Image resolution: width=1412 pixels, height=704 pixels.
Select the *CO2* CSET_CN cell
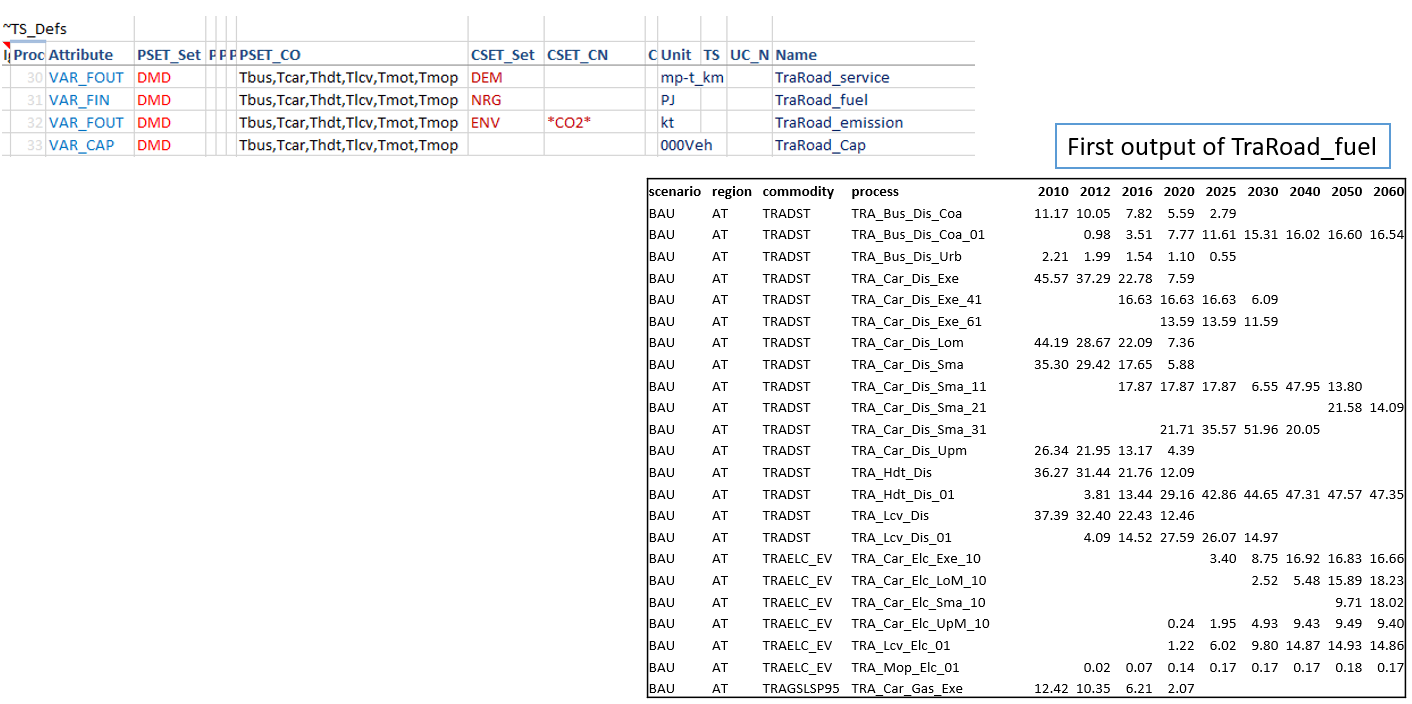569,122
